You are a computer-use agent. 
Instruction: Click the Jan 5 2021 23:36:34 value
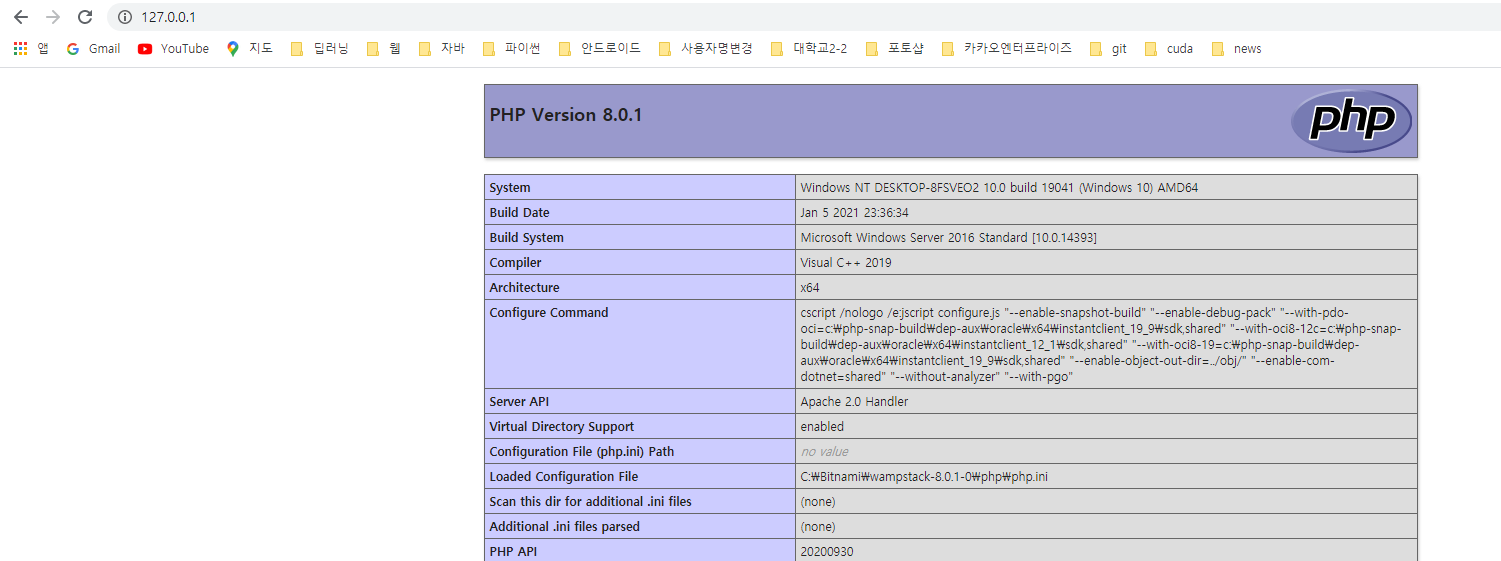[855, 213]
